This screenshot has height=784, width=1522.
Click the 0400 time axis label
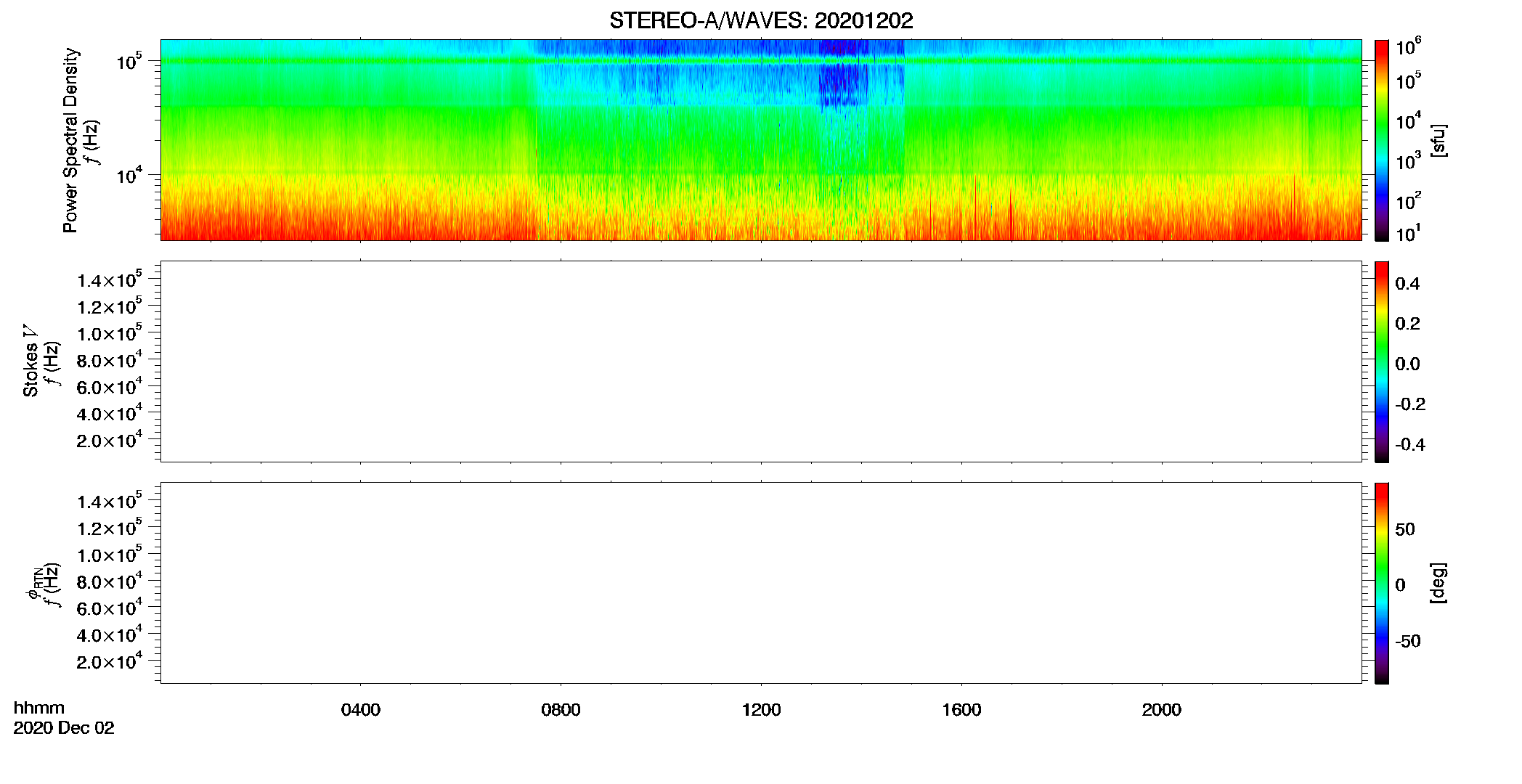(361, 710)
